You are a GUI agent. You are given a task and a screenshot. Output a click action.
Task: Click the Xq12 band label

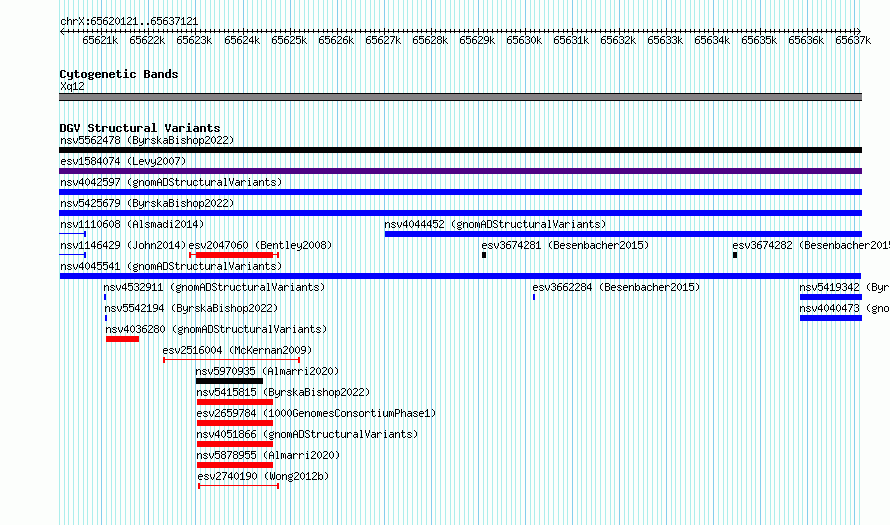72,87
